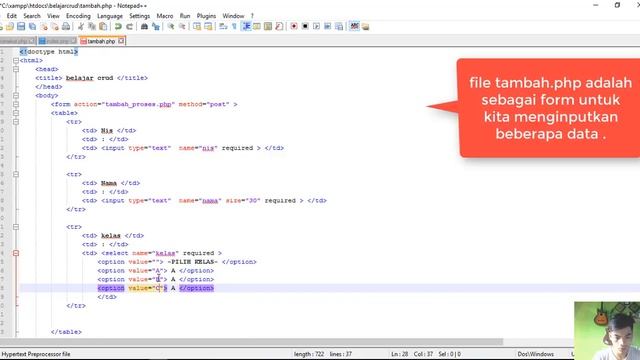The height and width of the screenshot is (360, 640).
Task: Open the Window menu
Action: 233,16
